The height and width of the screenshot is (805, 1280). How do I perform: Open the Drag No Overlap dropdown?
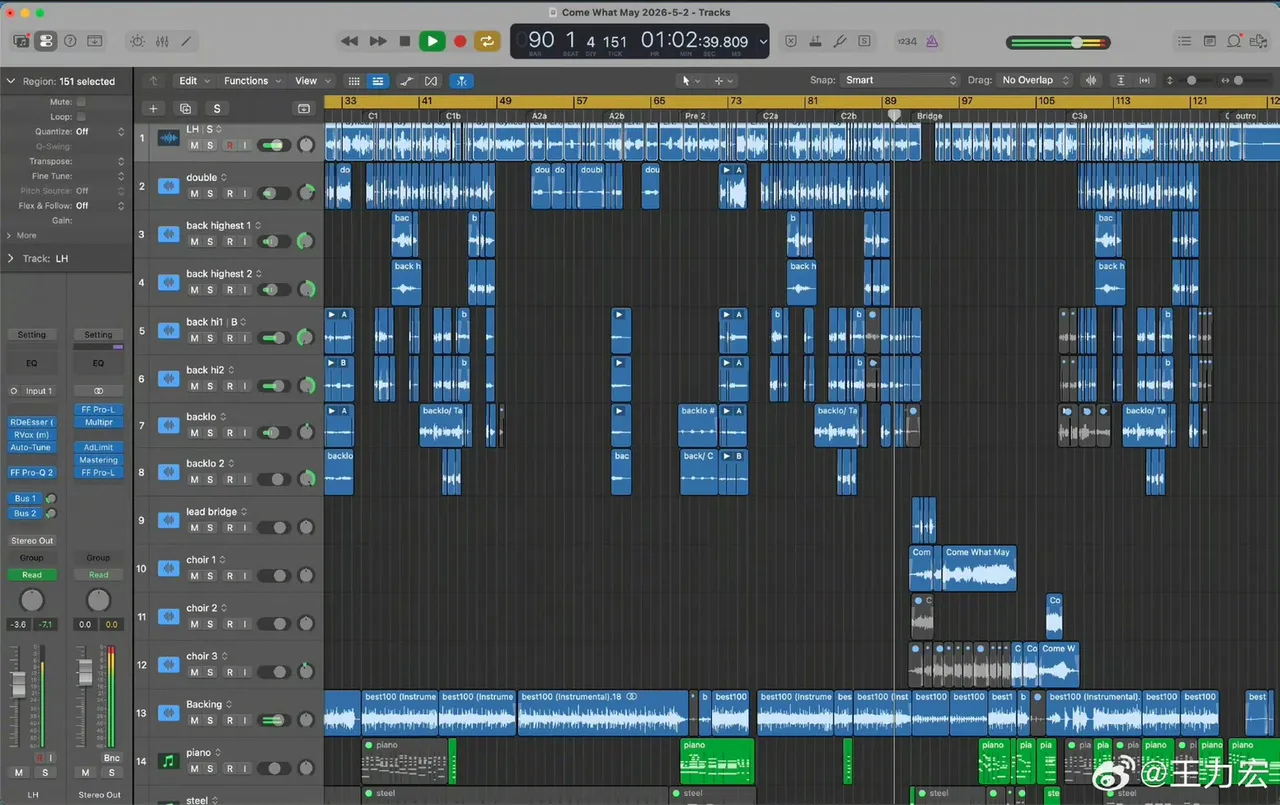tap(1035, 80)
